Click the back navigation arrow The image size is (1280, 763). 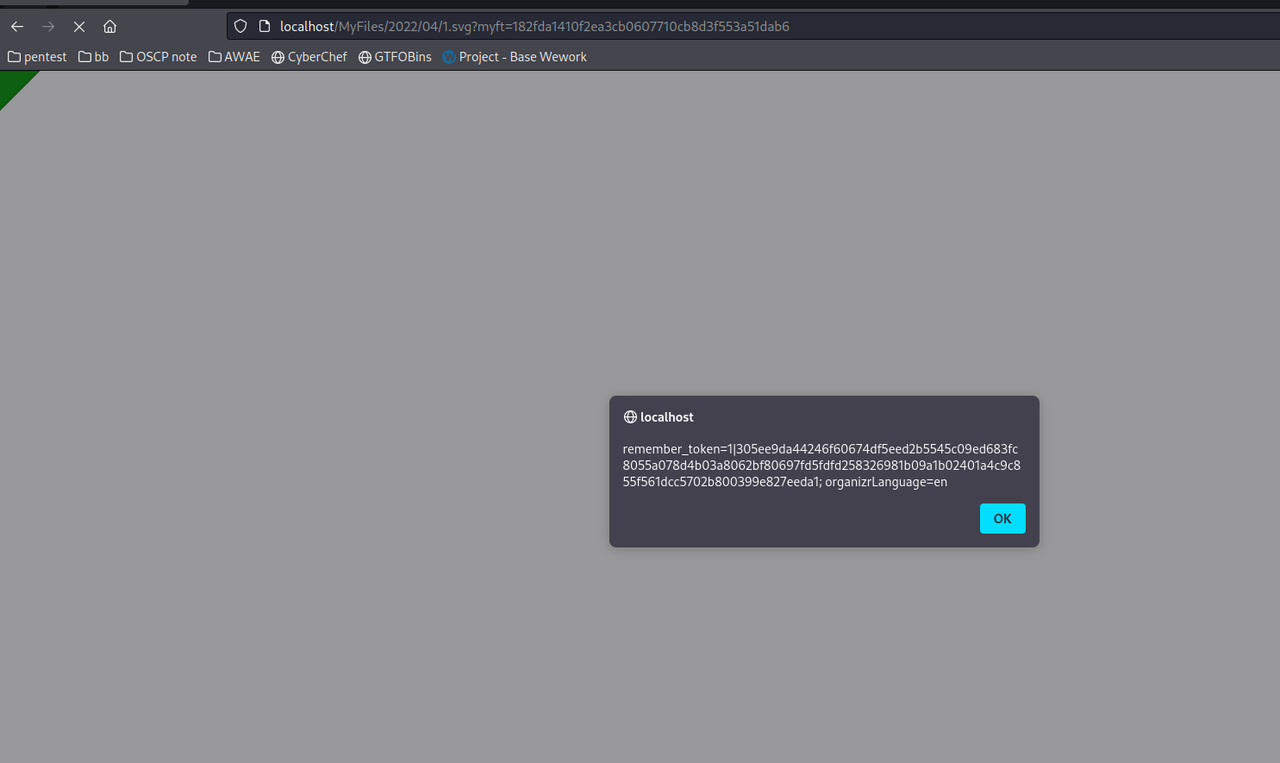coord(16,27)
